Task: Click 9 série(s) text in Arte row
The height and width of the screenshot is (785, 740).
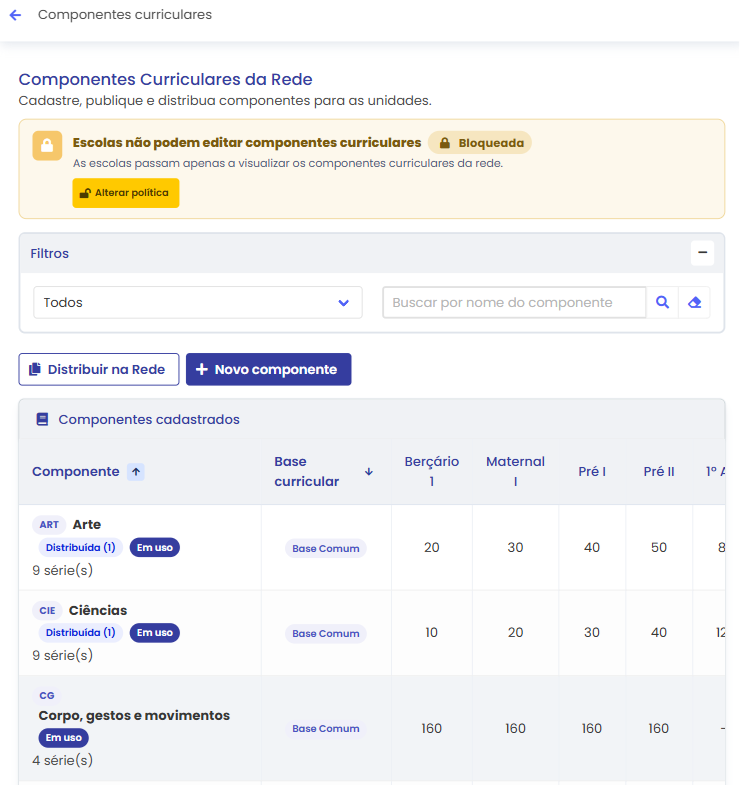Action: click(x=63, y=570)
